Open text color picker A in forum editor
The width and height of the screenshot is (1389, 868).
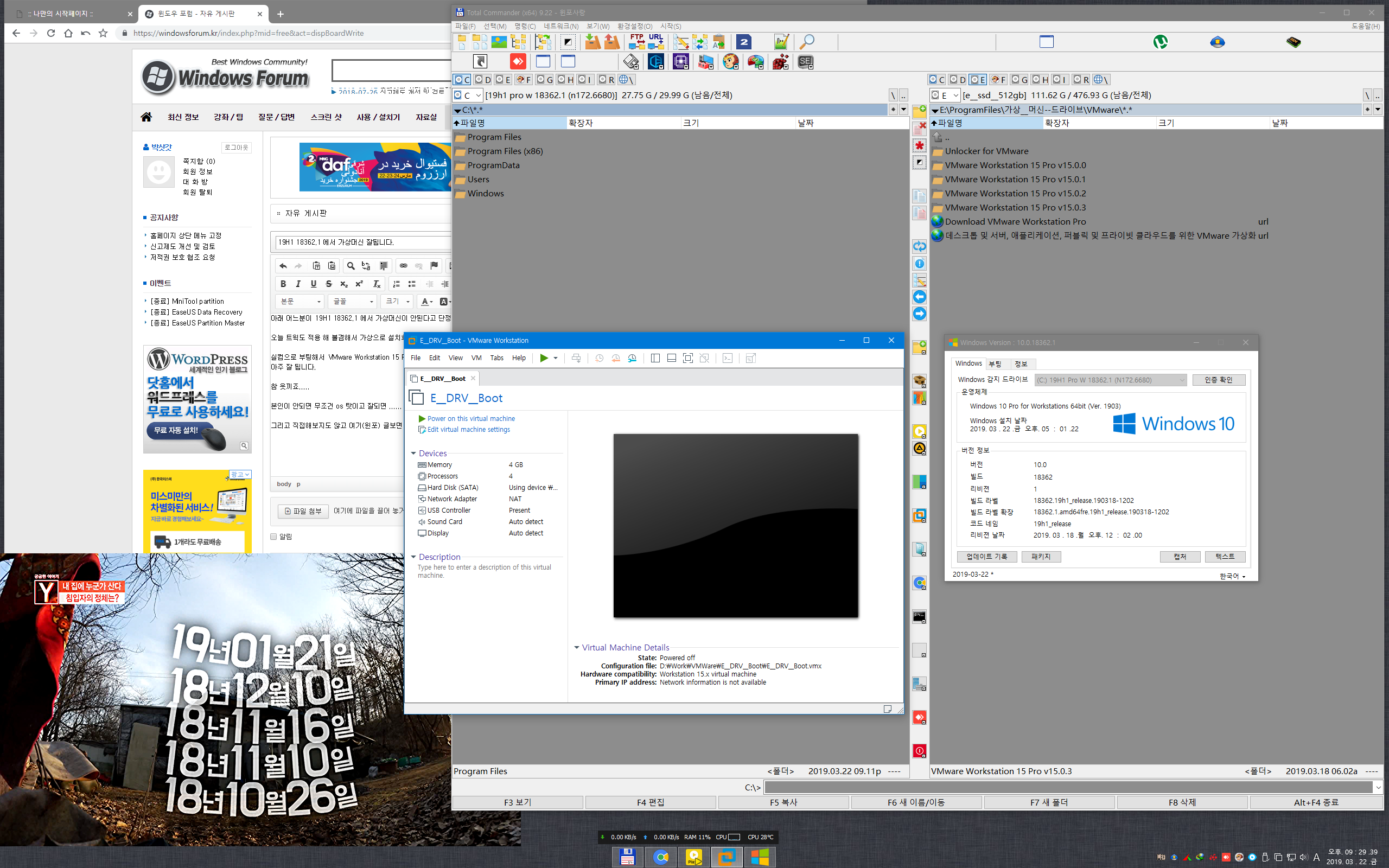(x=426, y=302)
